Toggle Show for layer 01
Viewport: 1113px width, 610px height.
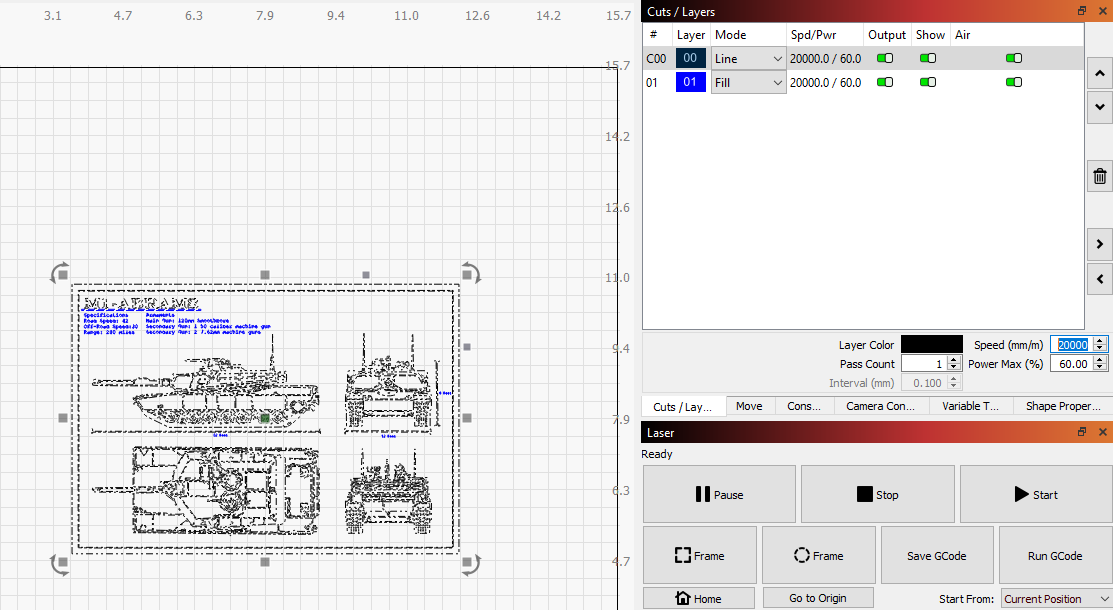pyautogui.click(x=928, y=83)
